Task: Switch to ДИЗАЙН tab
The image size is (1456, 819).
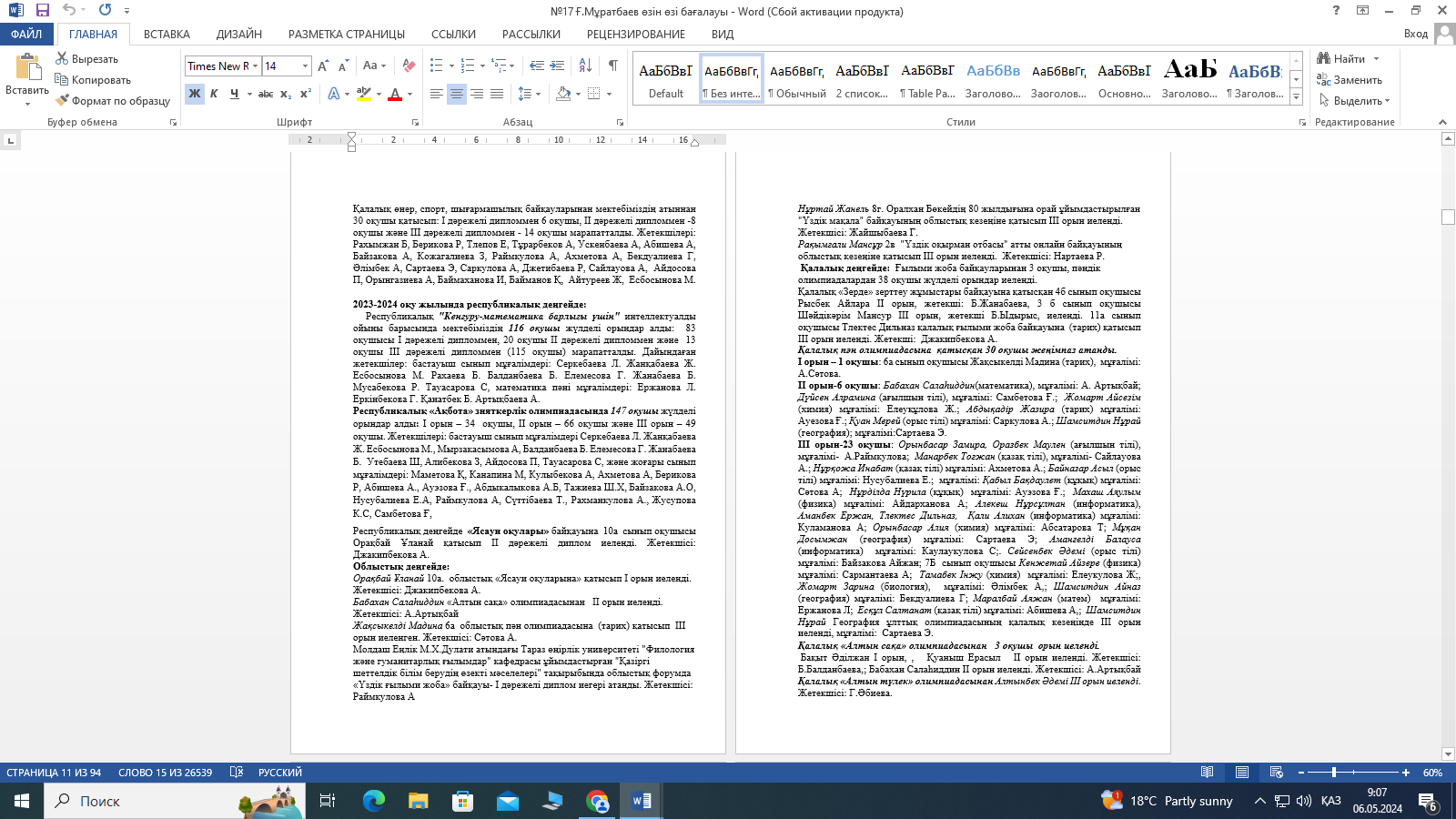Action: pos(239,34)
